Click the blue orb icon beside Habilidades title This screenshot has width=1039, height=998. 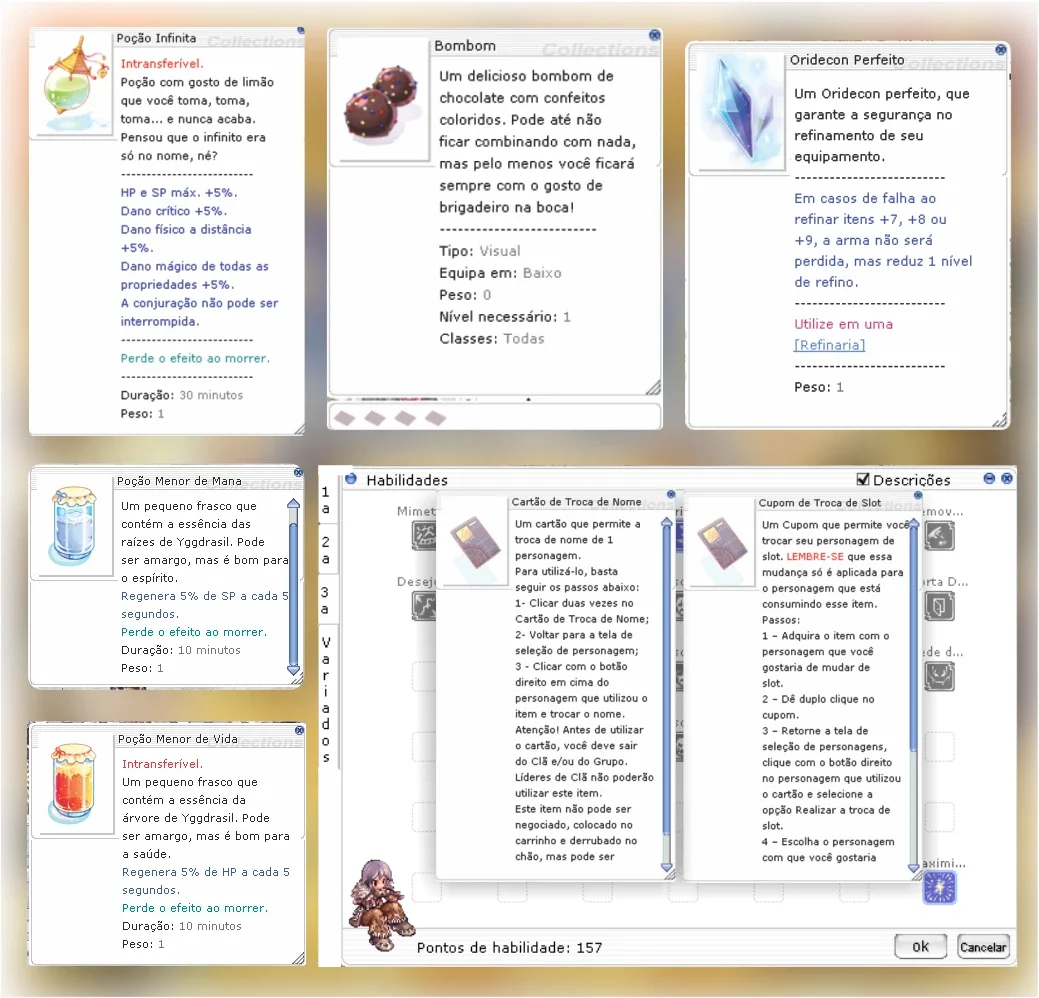[351, 479]
